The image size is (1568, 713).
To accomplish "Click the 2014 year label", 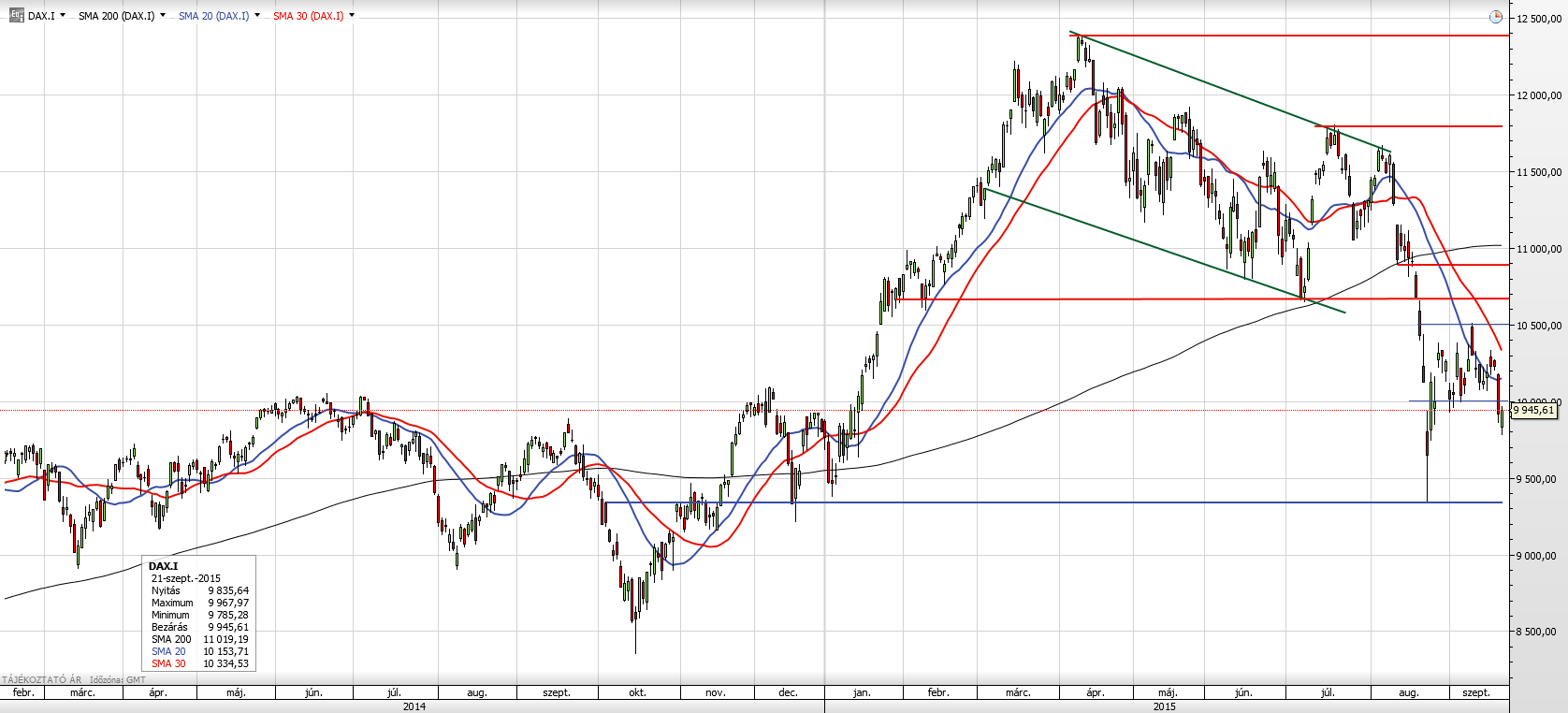I will (414, 706).
